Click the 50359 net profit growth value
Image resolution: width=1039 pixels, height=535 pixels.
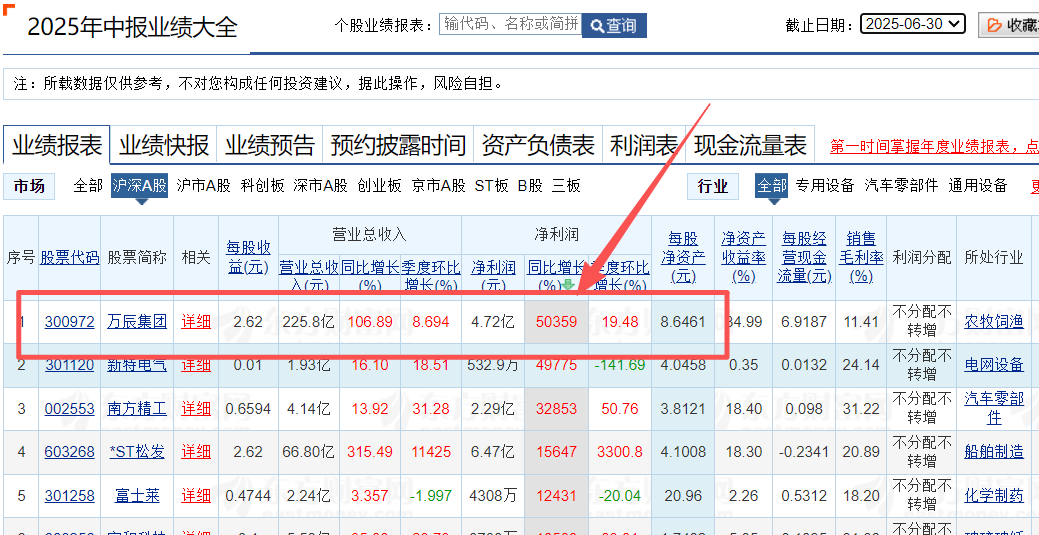[x=557, y=322]
